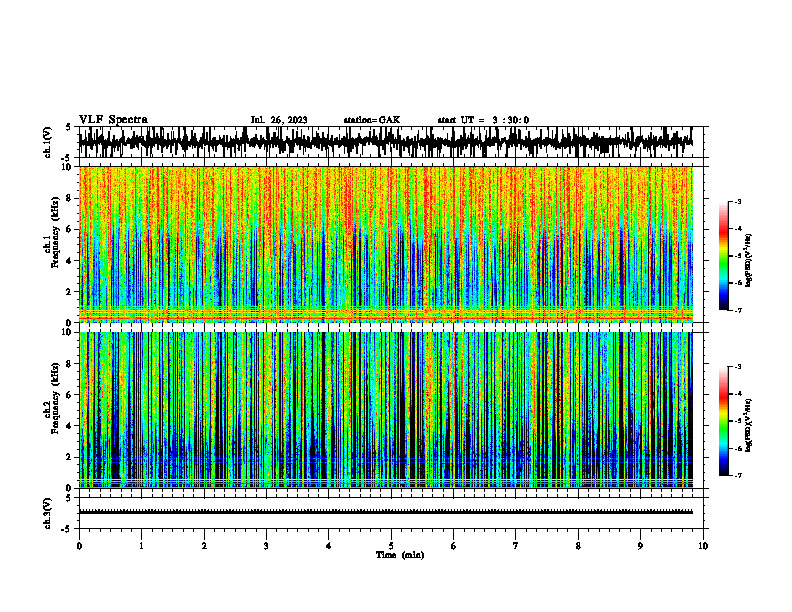Click the time axis tick label "3"
The image size is (792, 612).
(266, 546)
